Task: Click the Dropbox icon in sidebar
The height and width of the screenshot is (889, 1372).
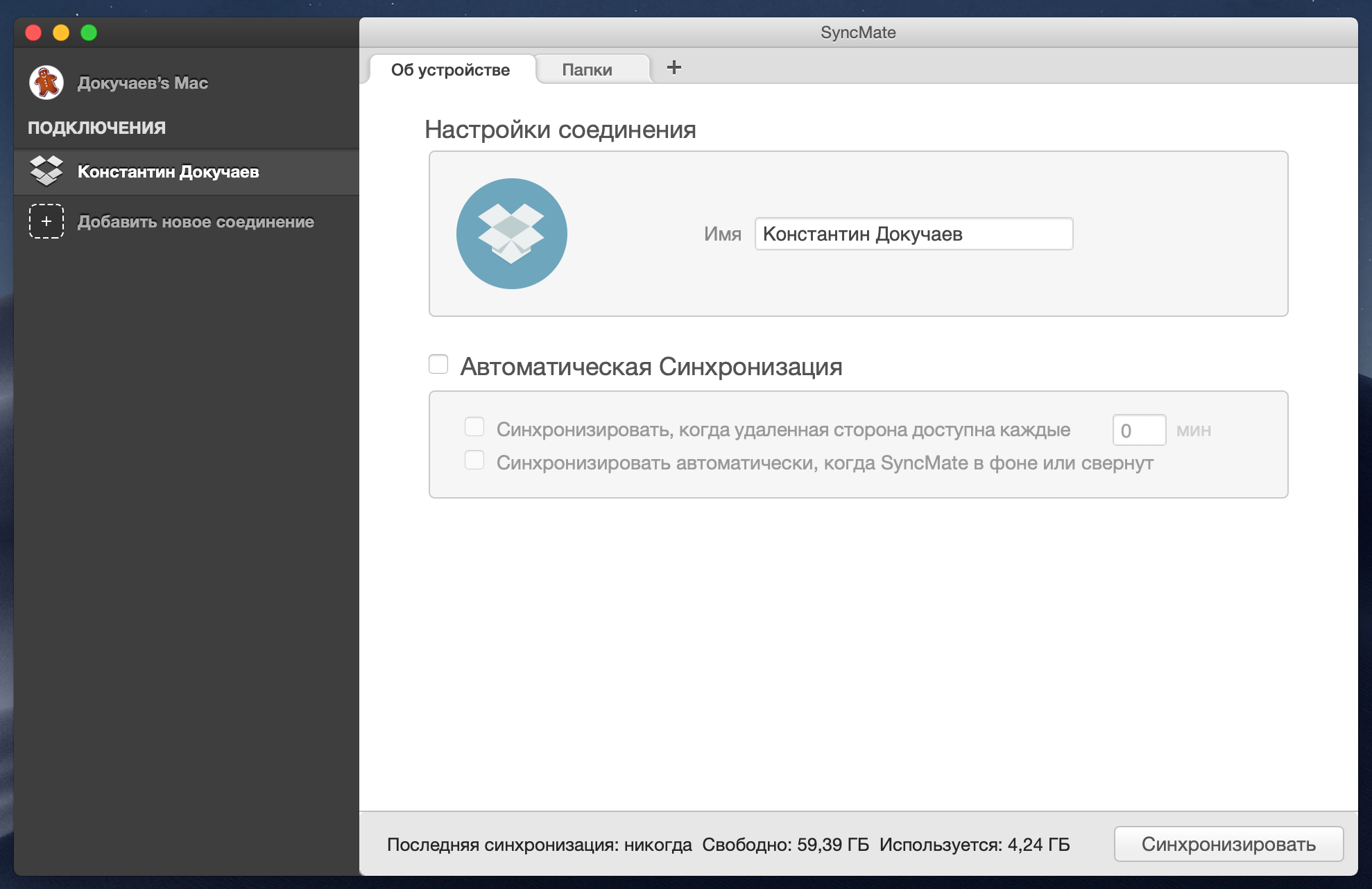Action: coord(46,171)
